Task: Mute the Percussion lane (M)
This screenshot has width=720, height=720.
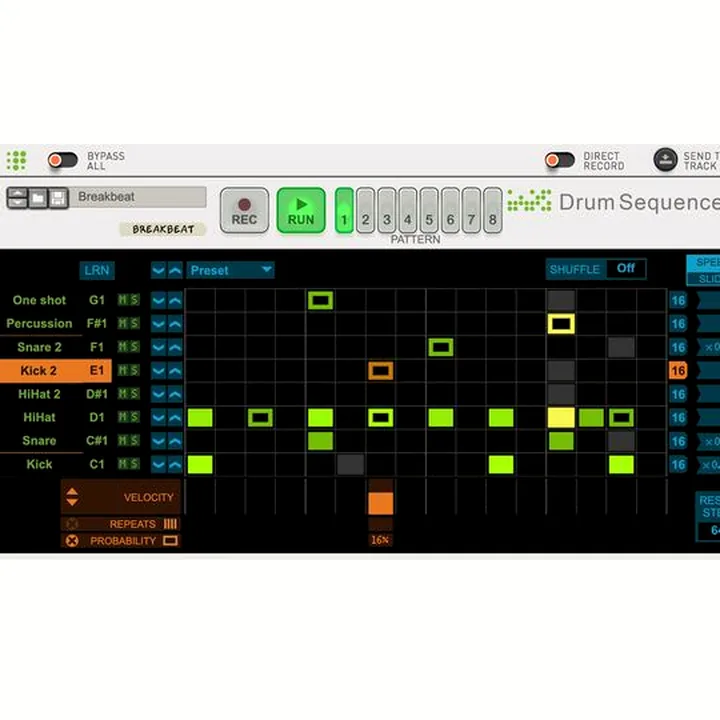Action: coord(123,323)
